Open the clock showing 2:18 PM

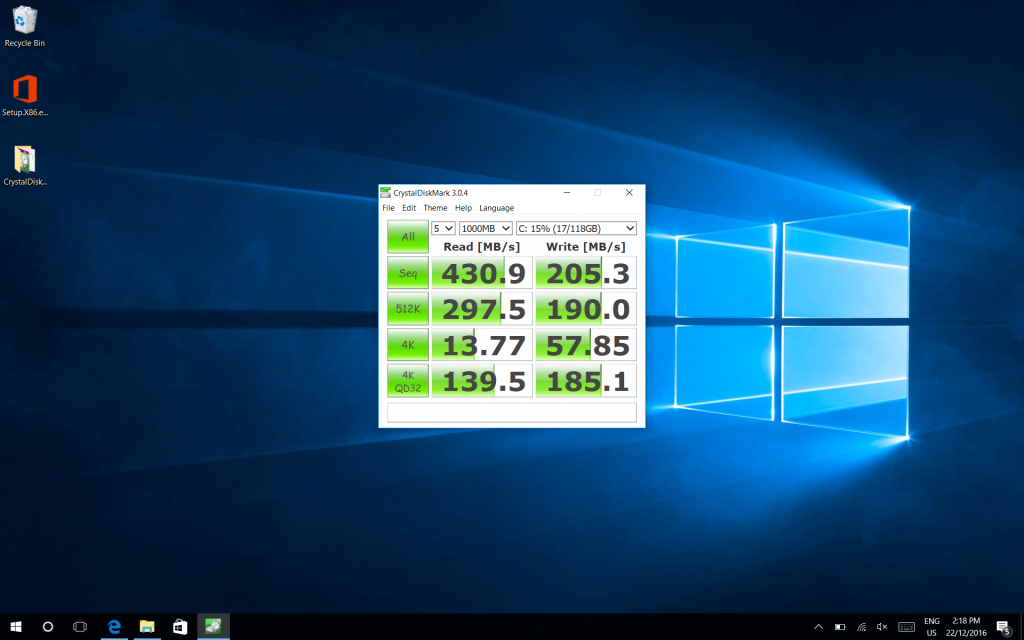tap(966, 627)
